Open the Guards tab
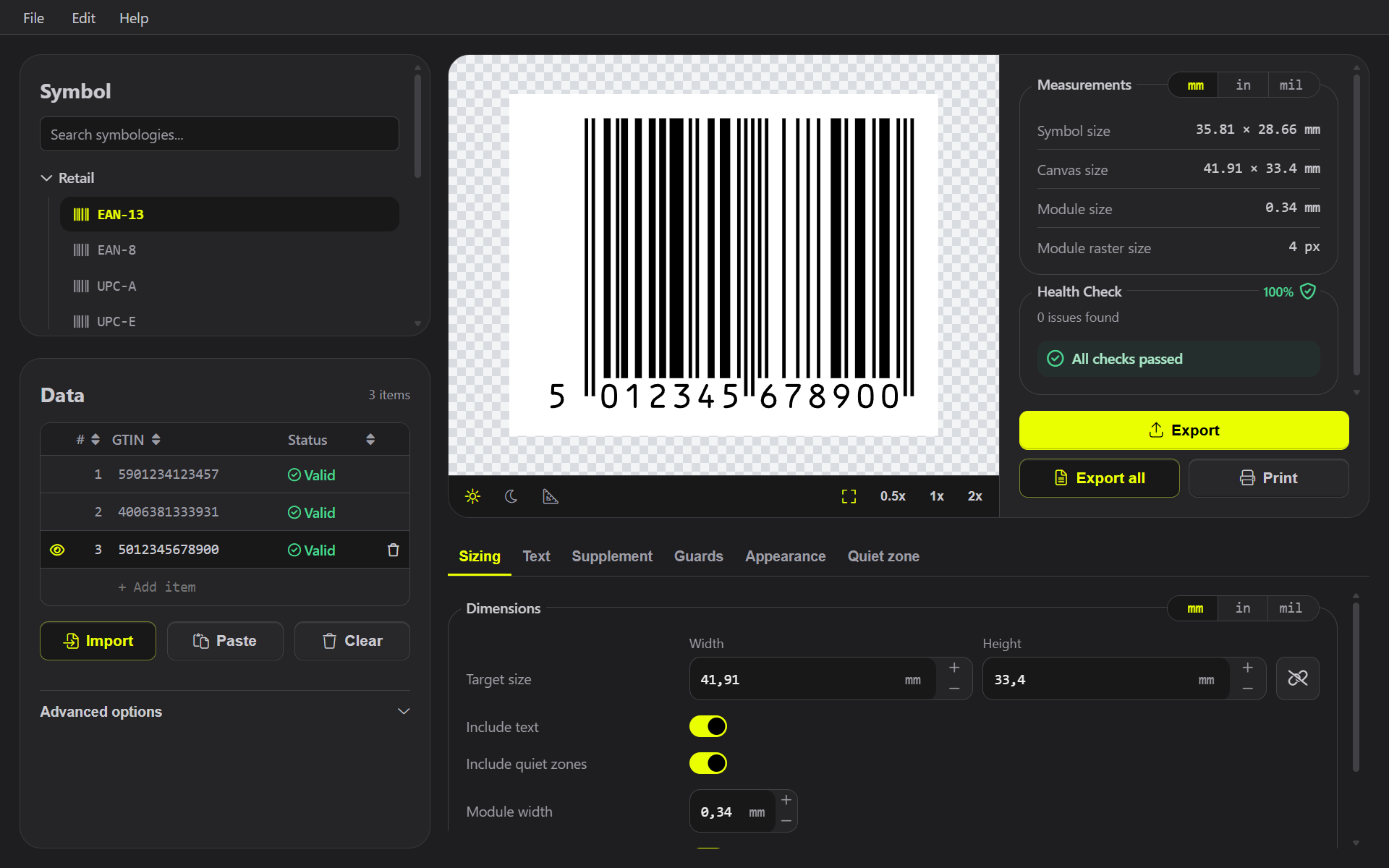 point(699,556)
